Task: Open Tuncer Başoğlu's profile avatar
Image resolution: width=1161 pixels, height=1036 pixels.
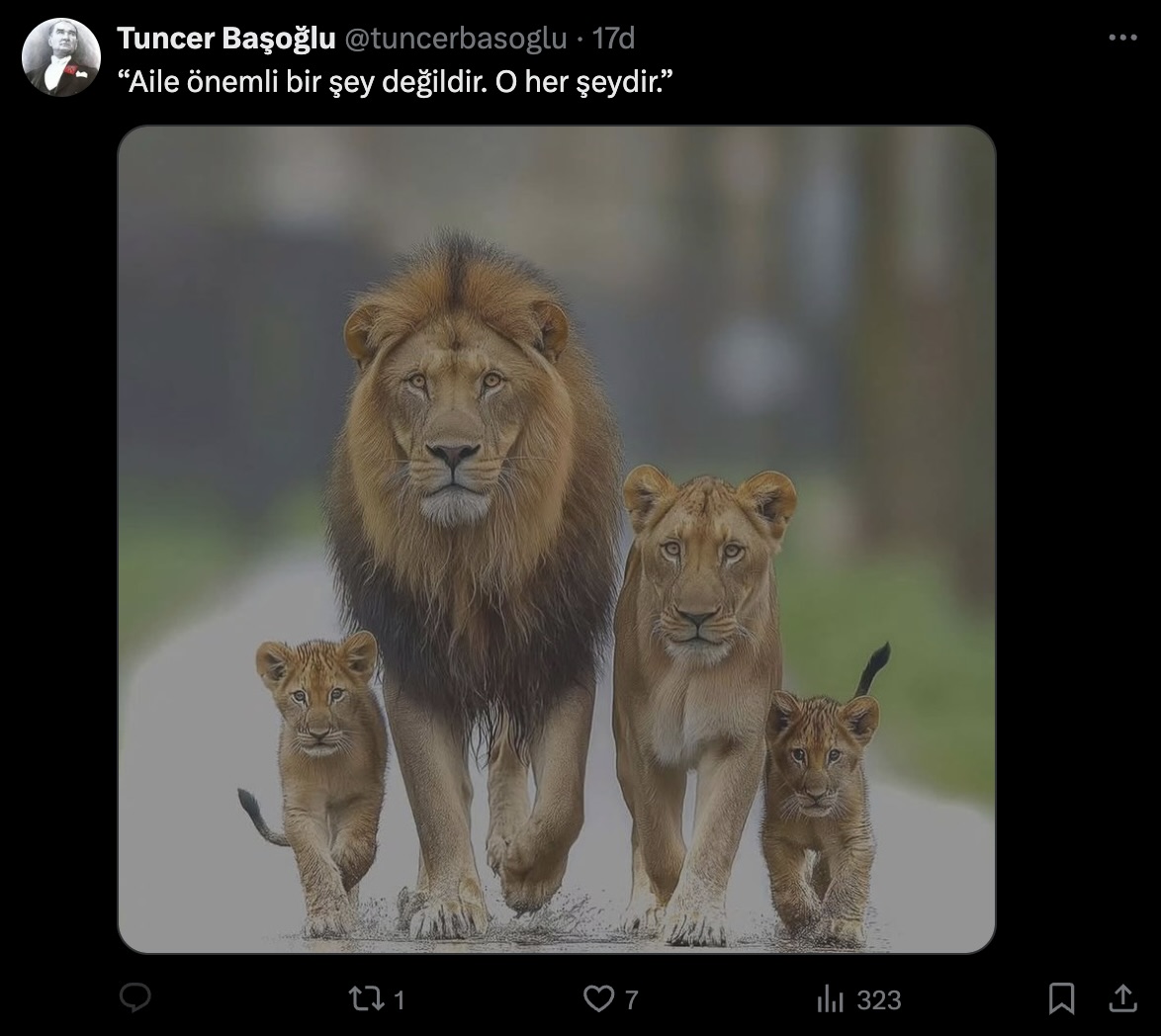Action: pyautogui.click(x=61, y=56)
